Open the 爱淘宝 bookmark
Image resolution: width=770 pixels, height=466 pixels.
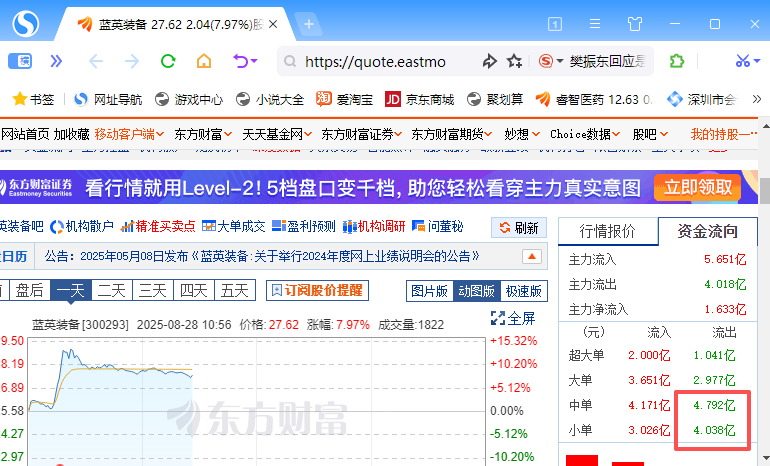344,100
